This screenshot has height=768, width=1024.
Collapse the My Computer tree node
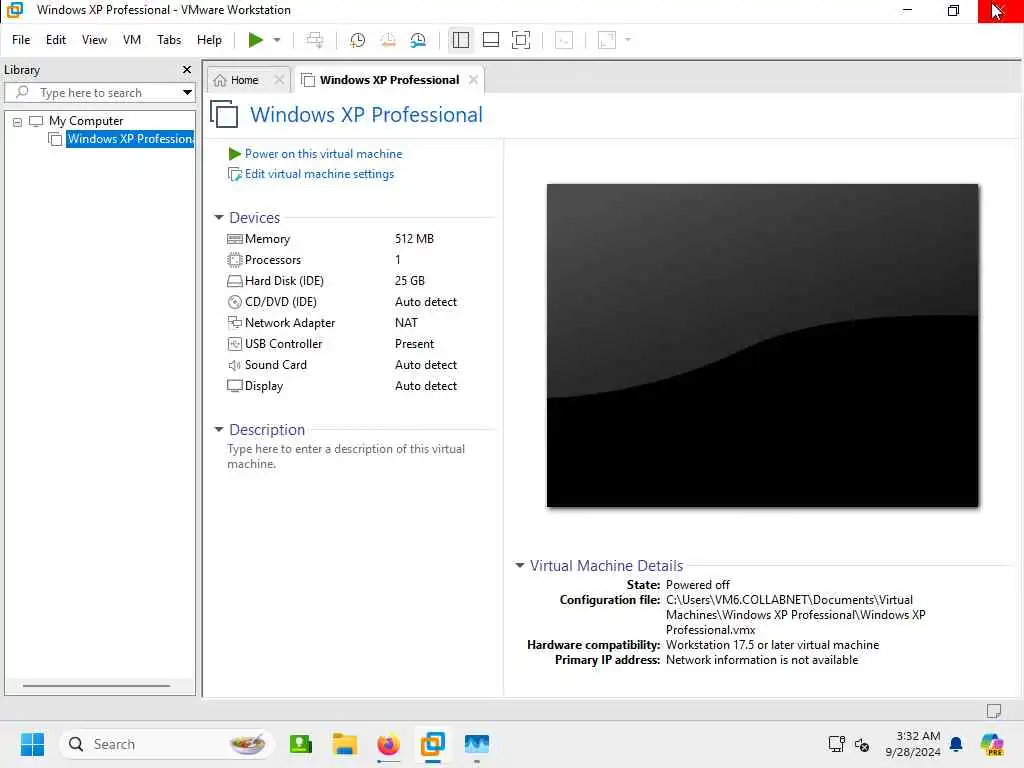click(18, 121)
